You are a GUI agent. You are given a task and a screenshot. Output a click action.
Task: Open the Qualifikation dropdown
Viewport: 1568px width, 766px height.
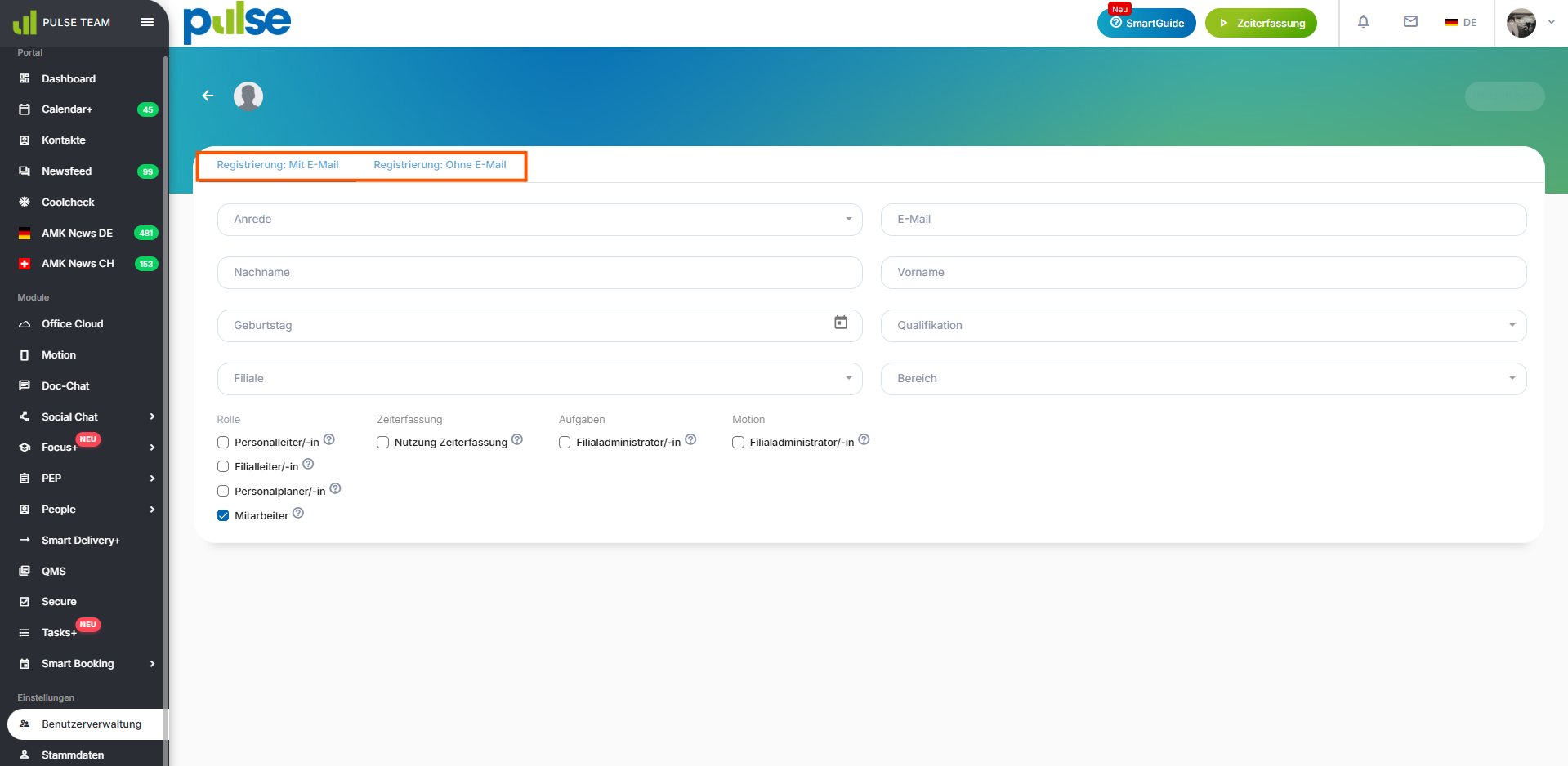point(1204,326)
